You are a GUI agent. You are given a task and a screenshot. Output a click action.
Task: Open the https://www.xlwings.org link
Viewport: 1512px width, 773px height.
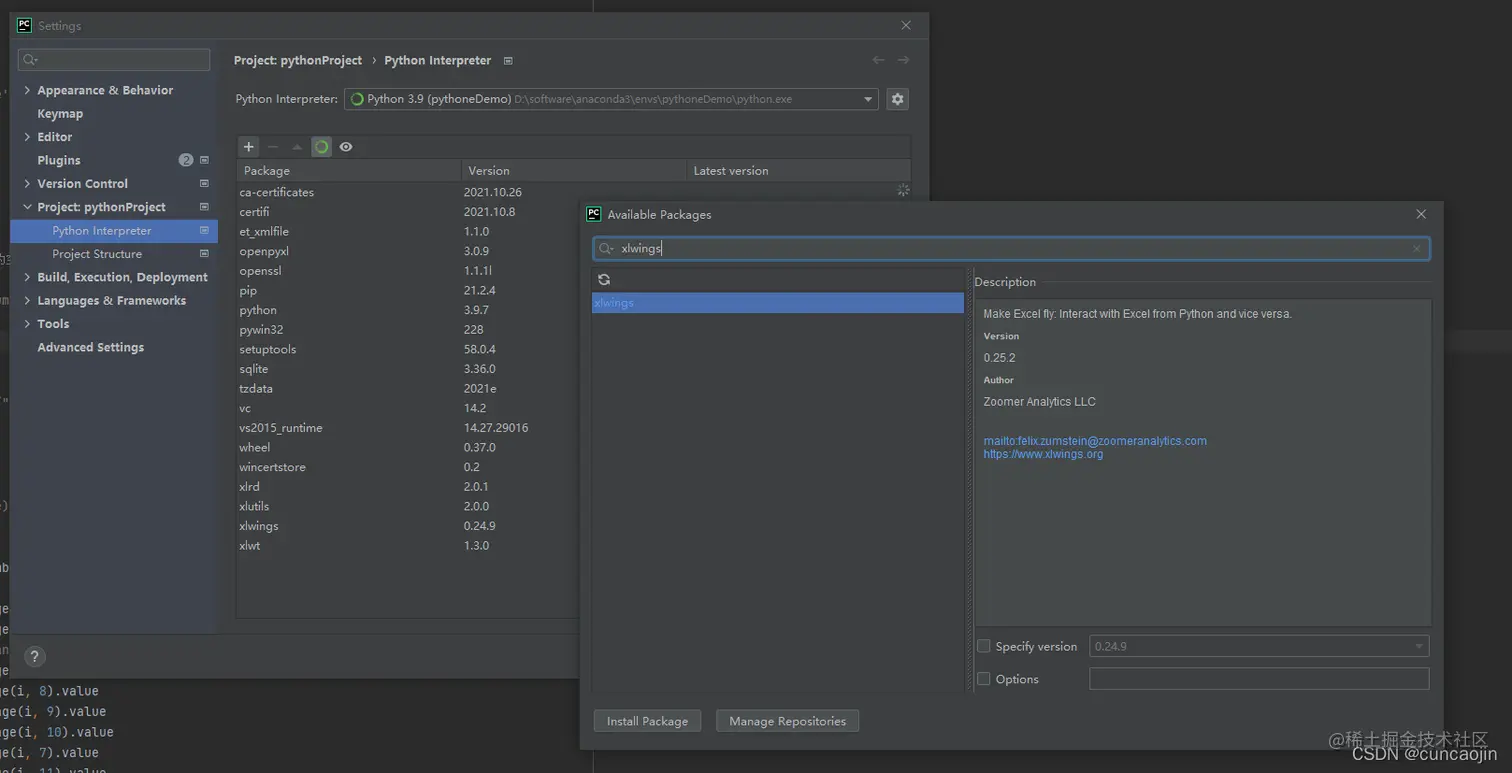click(x=1043, y=454)
